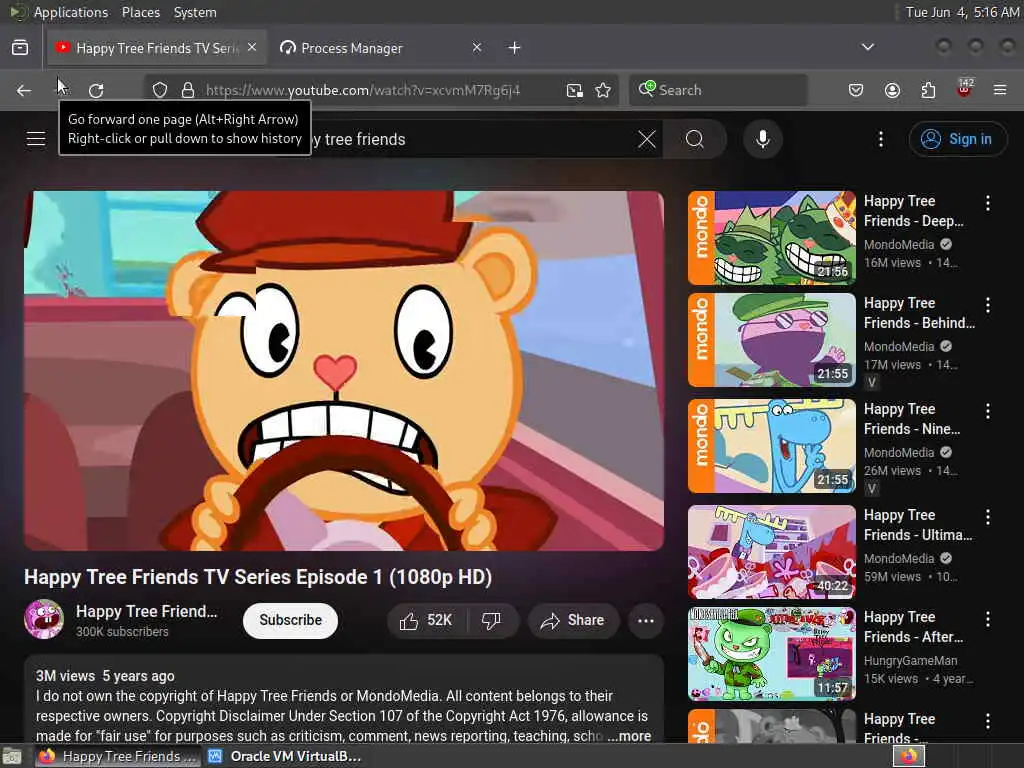Play Happy Tree Friends - Behind thumbnail

pyautogui.click(x=772, y=340)
